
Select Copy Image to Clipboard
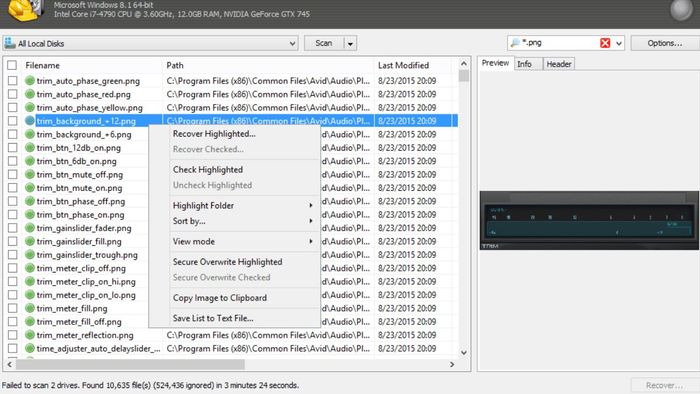[220, 298]
